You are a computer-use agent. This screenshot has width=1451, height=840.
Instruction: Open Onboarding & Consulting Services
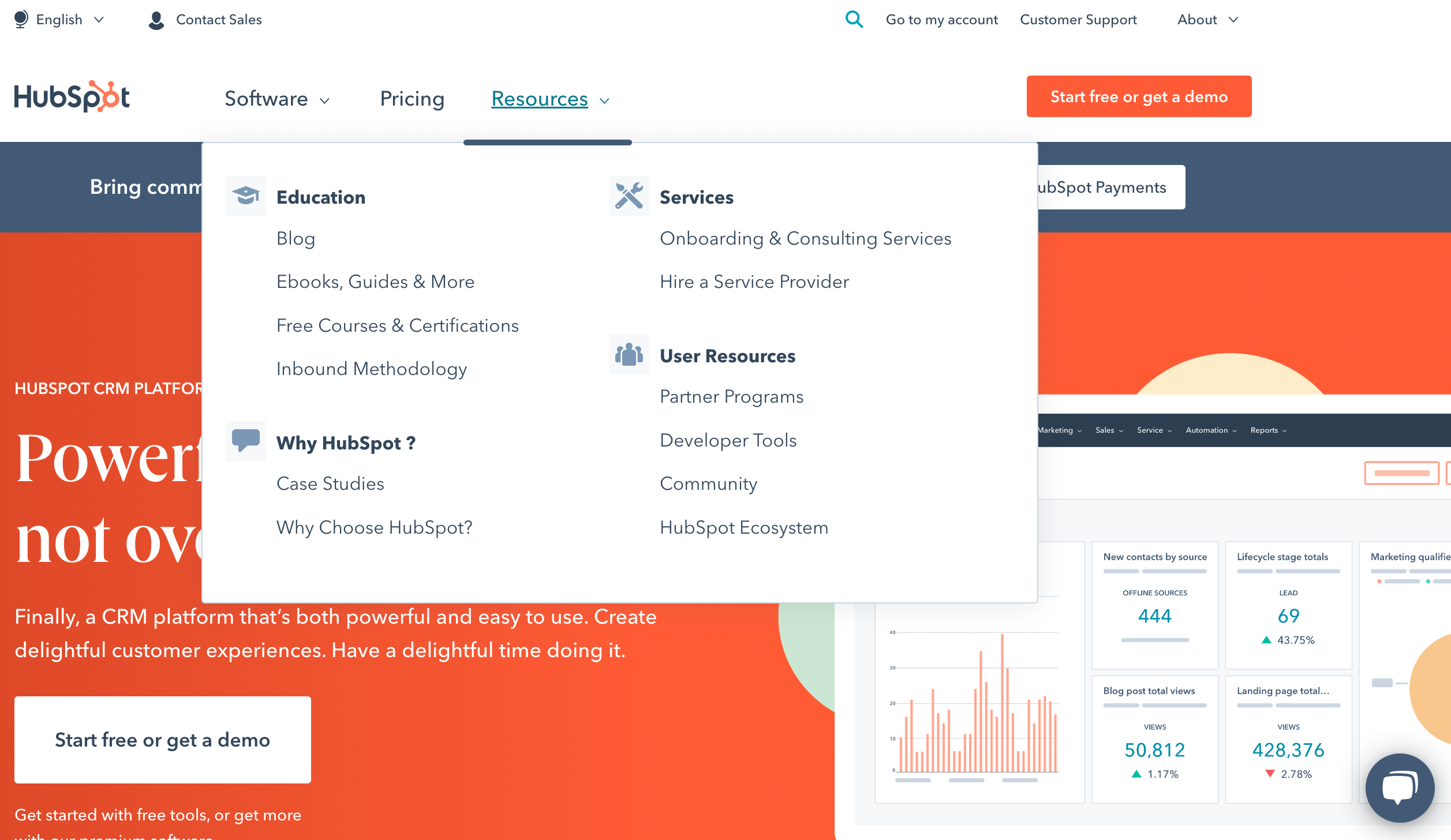pyautogui.click(x=806, y=238)
